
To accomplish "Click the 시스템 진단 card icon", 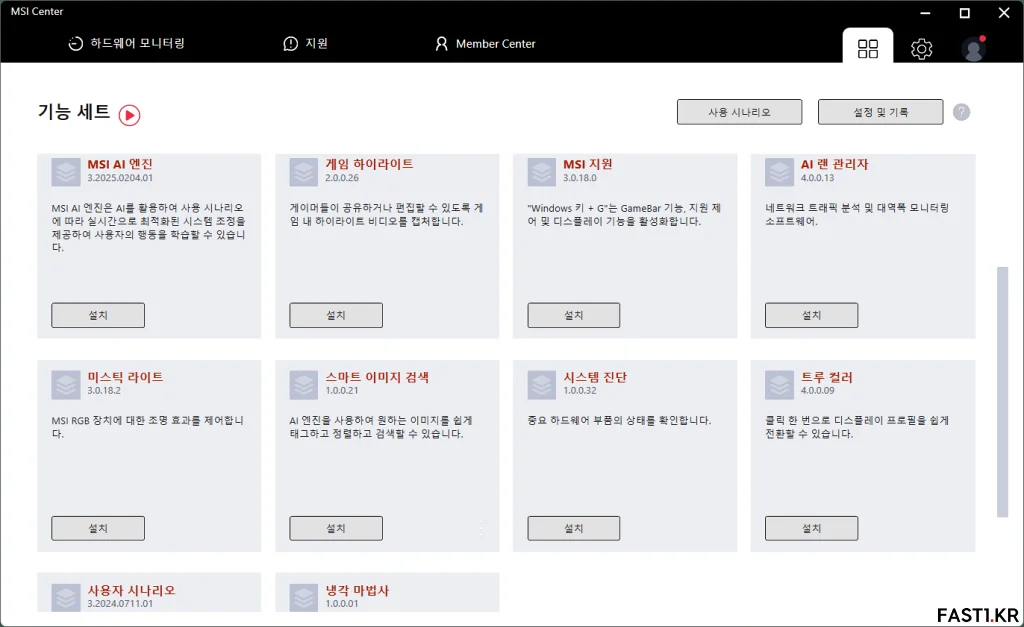I will [541, 385].
